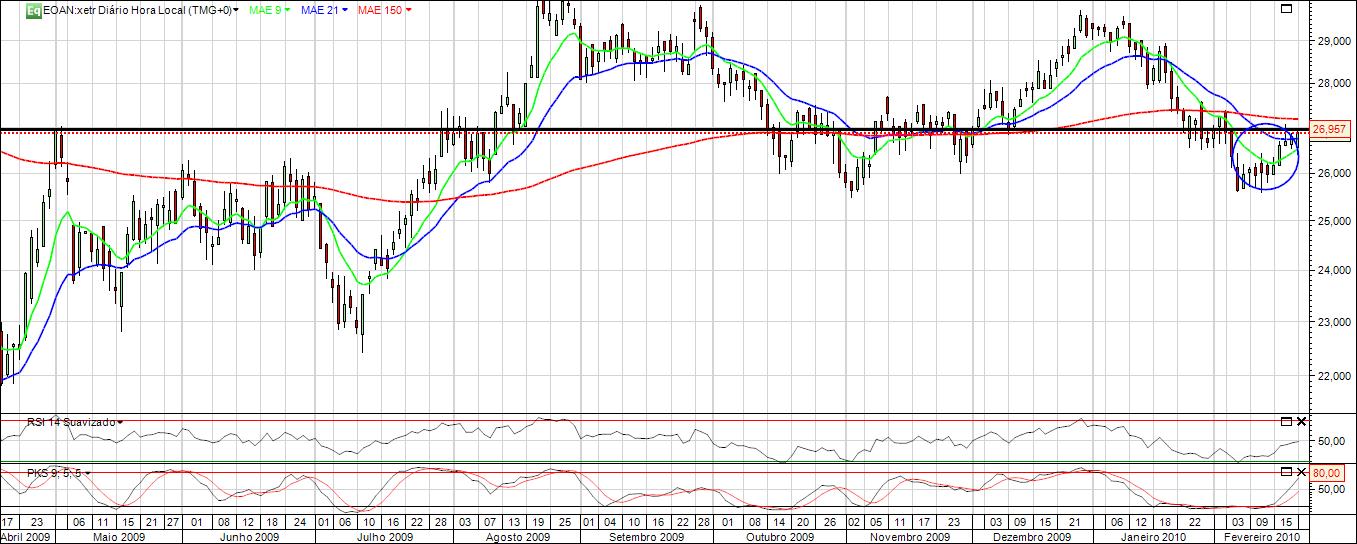Maximize the main price chart panel
Screen dimensions: 1357x544
point(1285,8)
